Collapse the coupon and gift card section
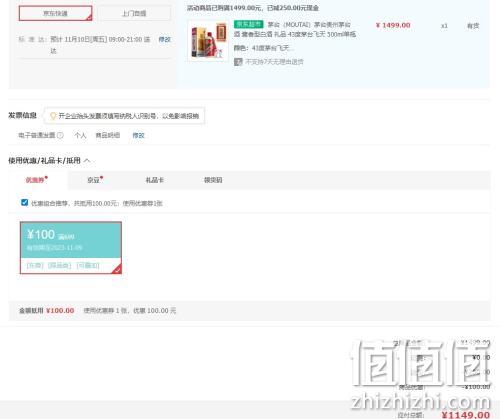This screenshot has width=500, height=419. pyautogui.click(x=87, y=161)
